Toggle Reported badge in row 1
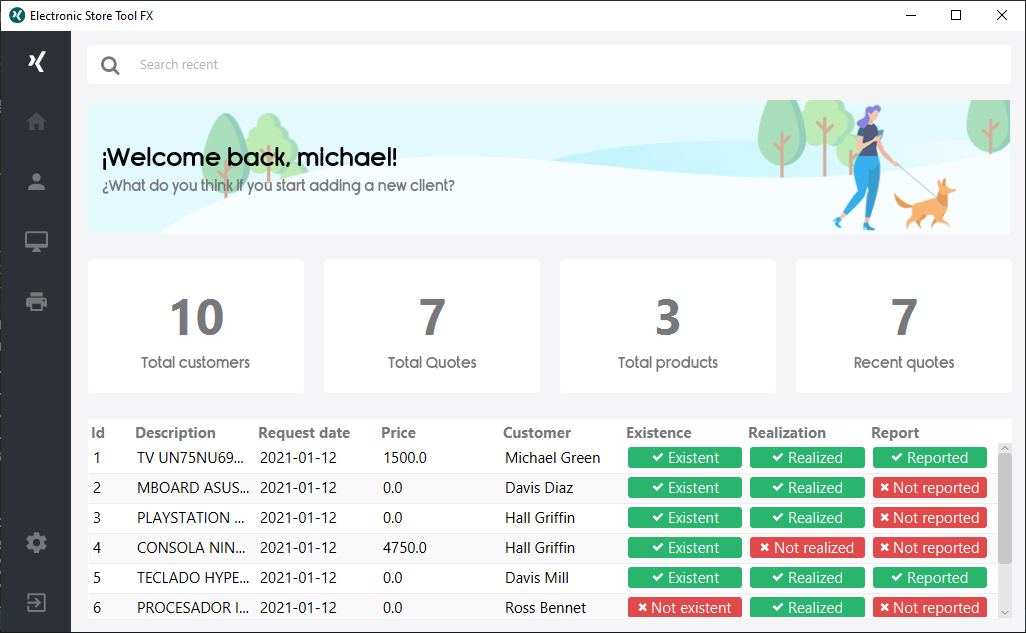The height and width of the screenshot is (633, 1026). pos(929,458)
